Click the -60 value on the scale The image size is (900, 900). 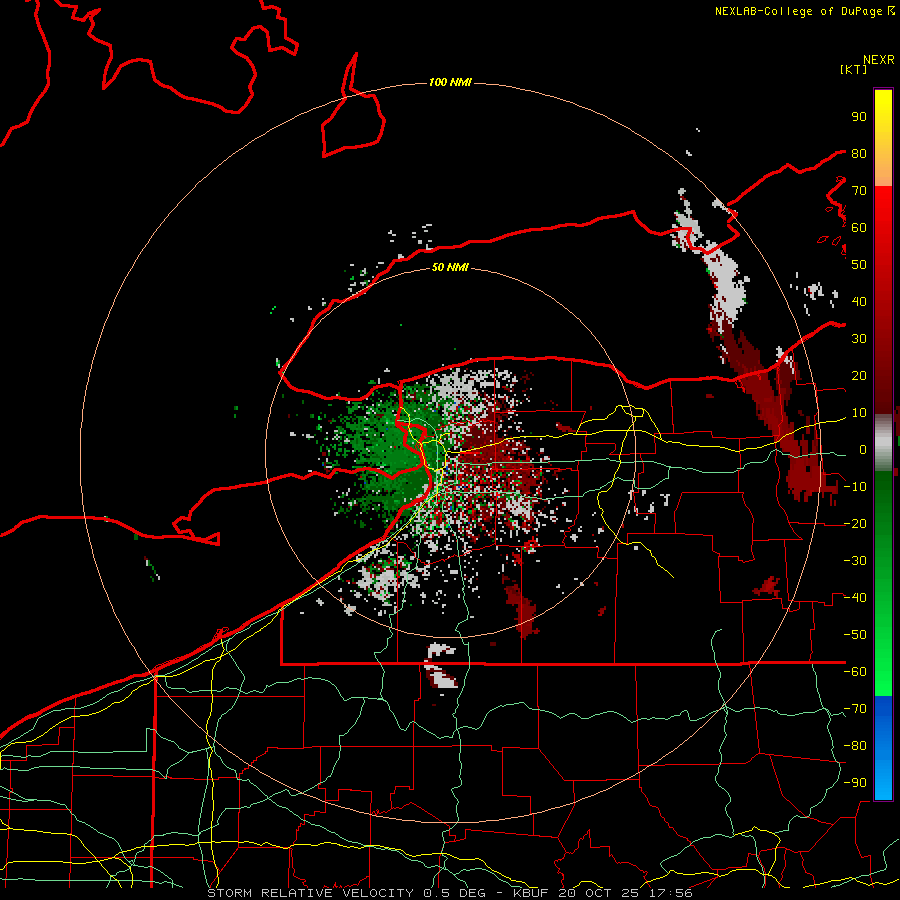click(x=855, y=672)
